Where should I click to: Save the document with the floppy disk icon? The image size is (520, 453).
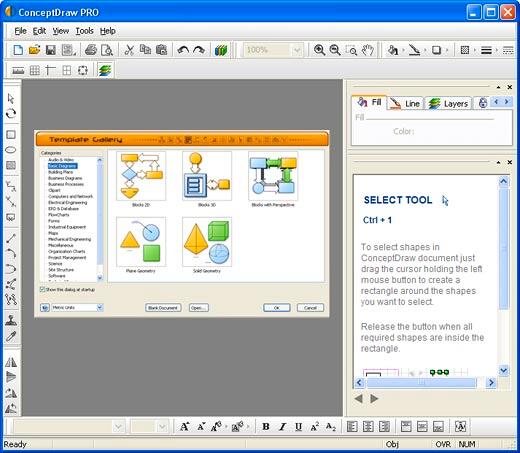tap(50, 50)
